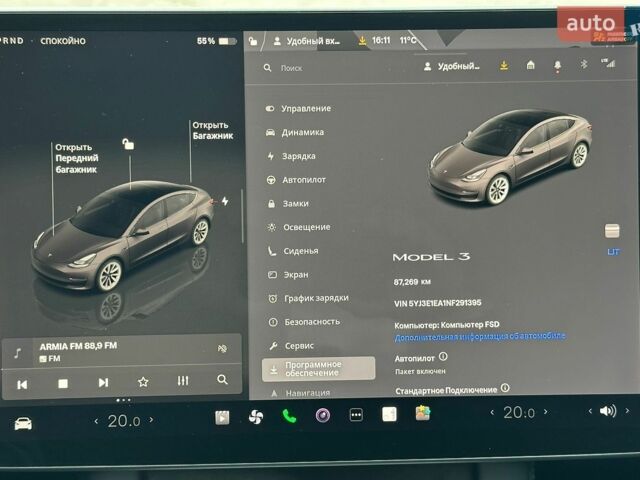Open the Удобный driver profile in settings header
Viewport: 640px width, 480px height.
[451, 66]
